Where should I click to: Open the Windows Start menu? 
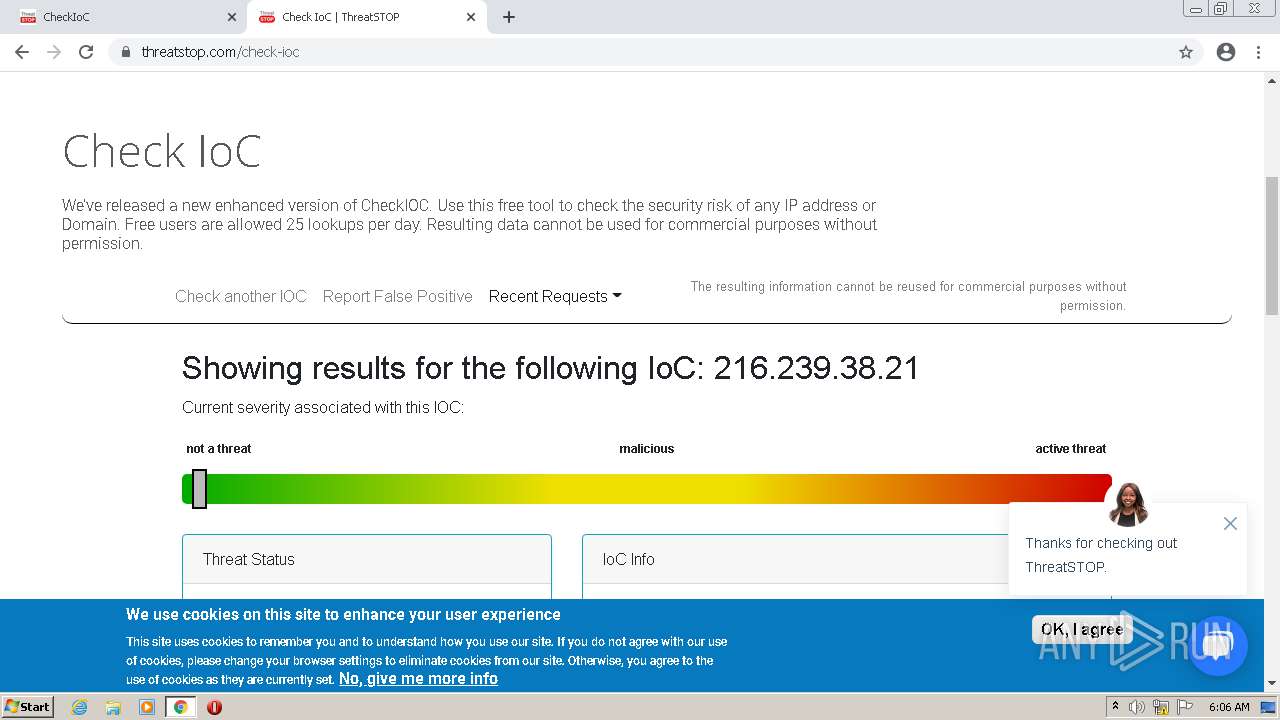(28, 706)
